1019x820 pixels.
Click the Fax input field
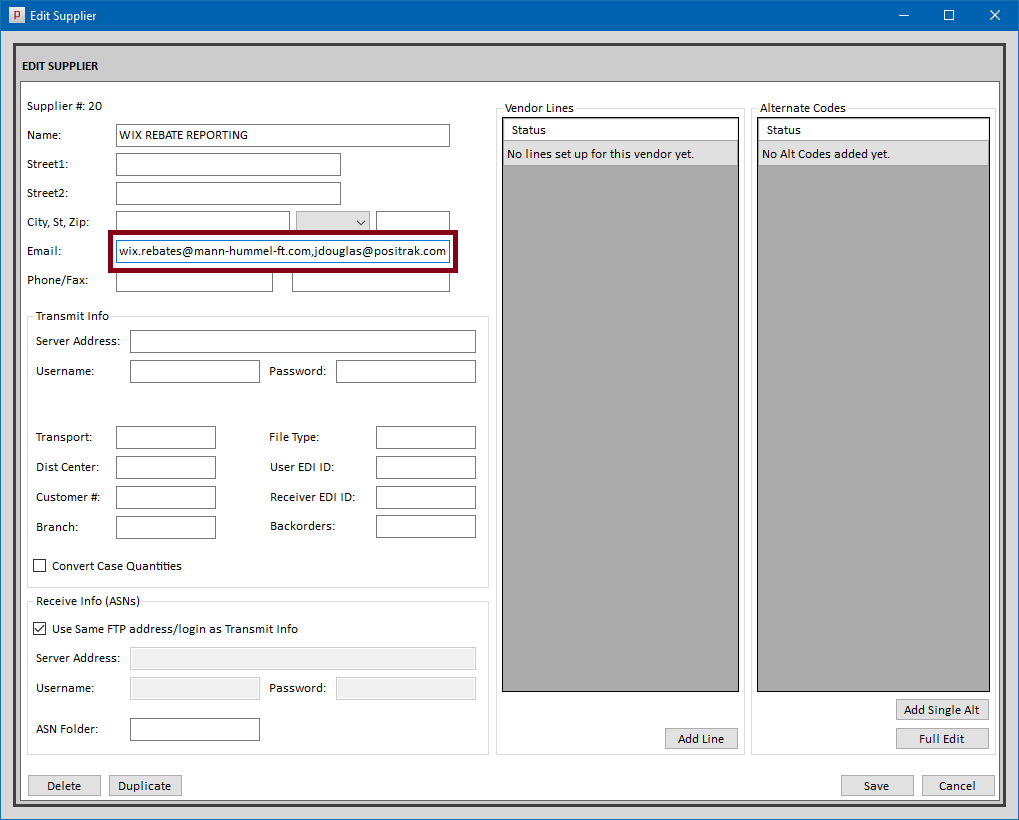tap(370, 282)
